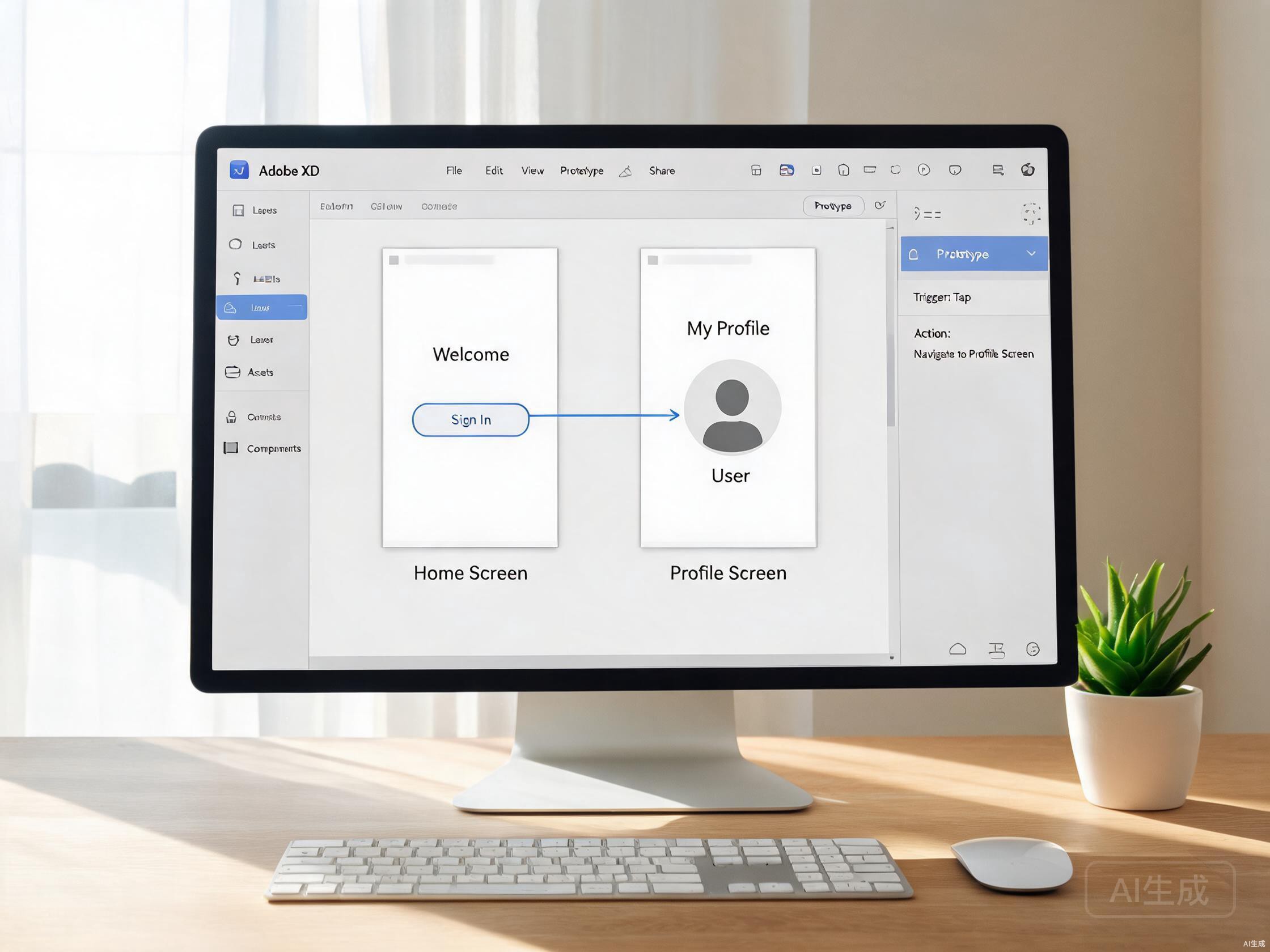
Task: Click the rounded document icon in top toolbar
Action: 844,170
